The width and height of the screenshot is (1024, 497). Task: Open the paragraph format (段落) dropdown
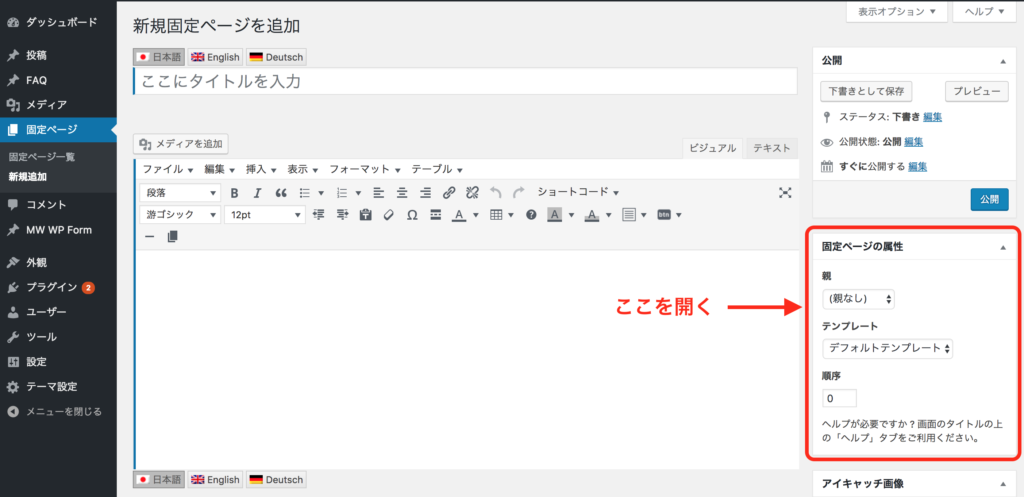pyautogui.click(x=181, y=193)
